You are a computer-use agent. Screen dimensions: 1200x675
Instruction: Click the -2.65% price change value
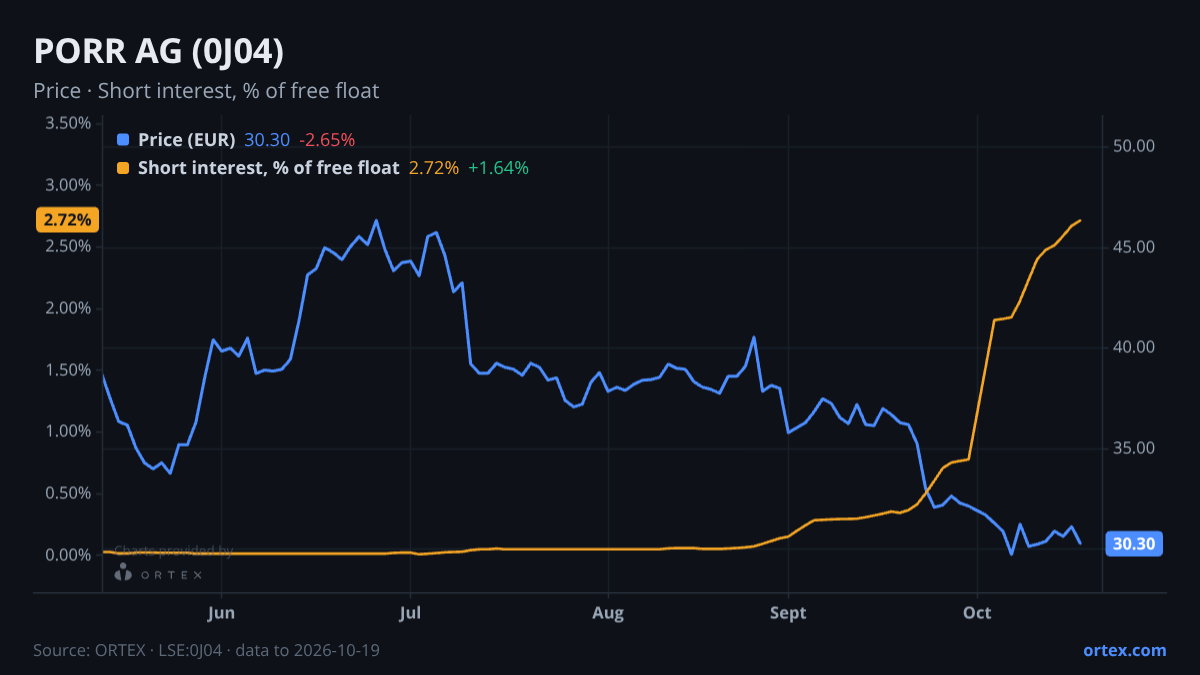[x=327, y=140]
